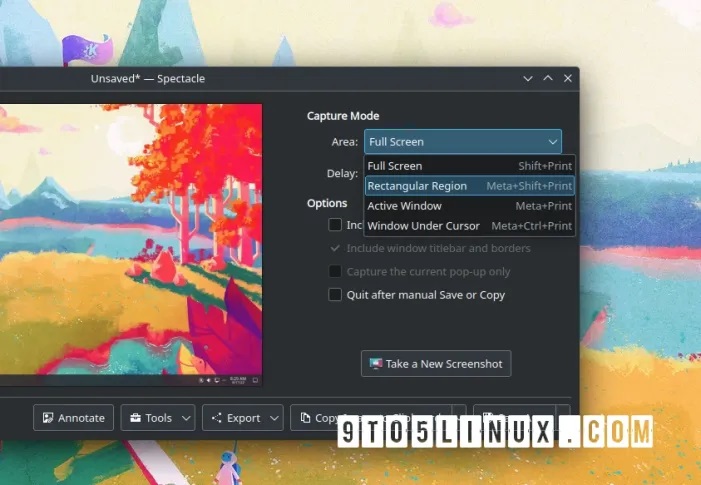Screen dimensions: 701x485
Task: Toggle the partly hidden 'Inc' checkbox under Options
Action: coord(335,225)
